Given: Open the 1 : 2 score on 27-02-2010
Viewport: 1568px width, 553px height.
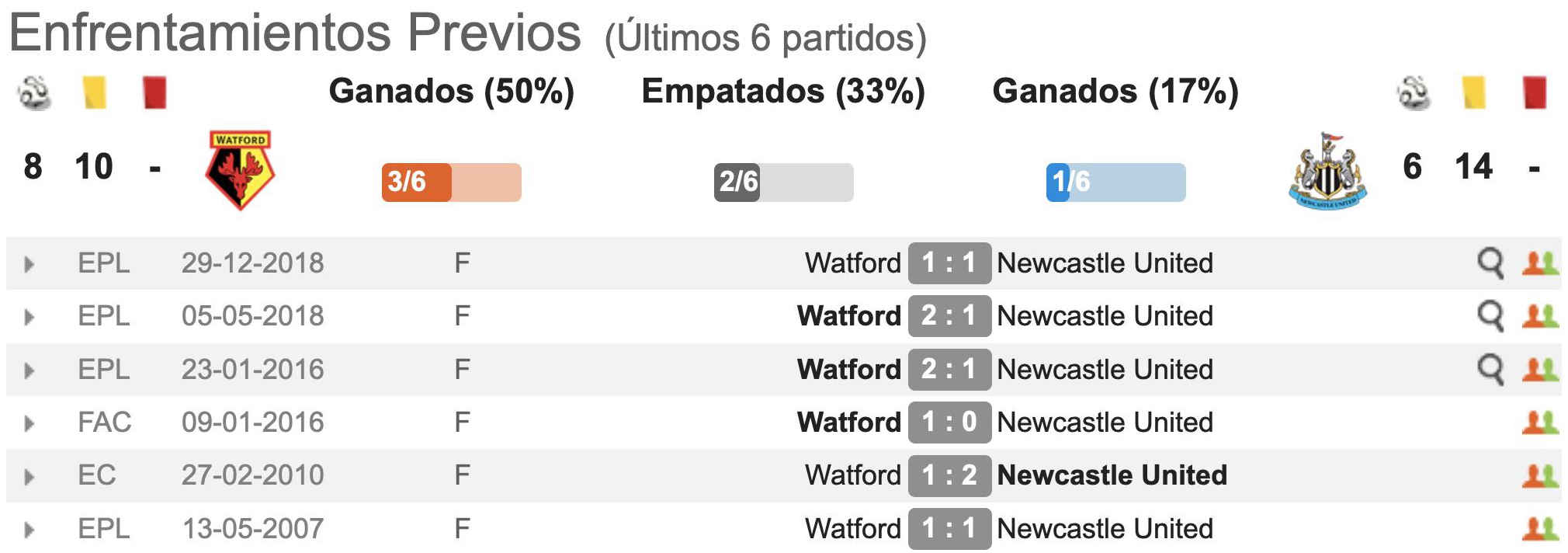Looking at the screenshot, I should click(x=949, y=475).
